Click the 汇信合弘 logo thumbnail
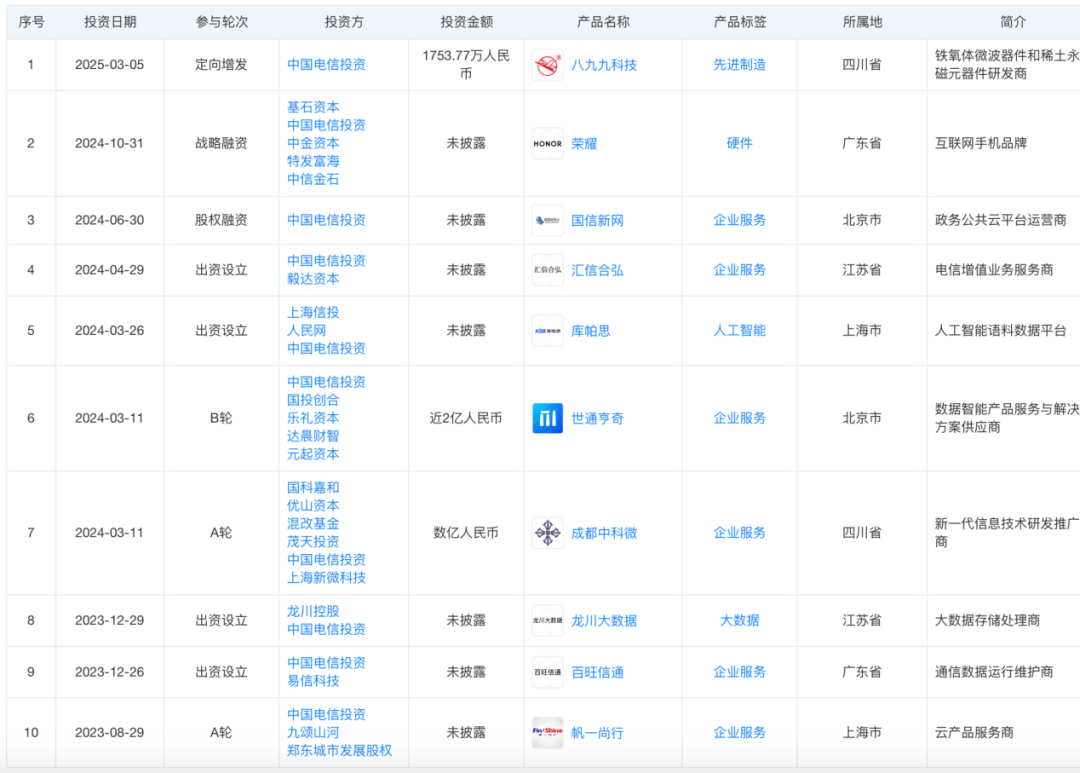1080x773 pixels. pos(547,270)
